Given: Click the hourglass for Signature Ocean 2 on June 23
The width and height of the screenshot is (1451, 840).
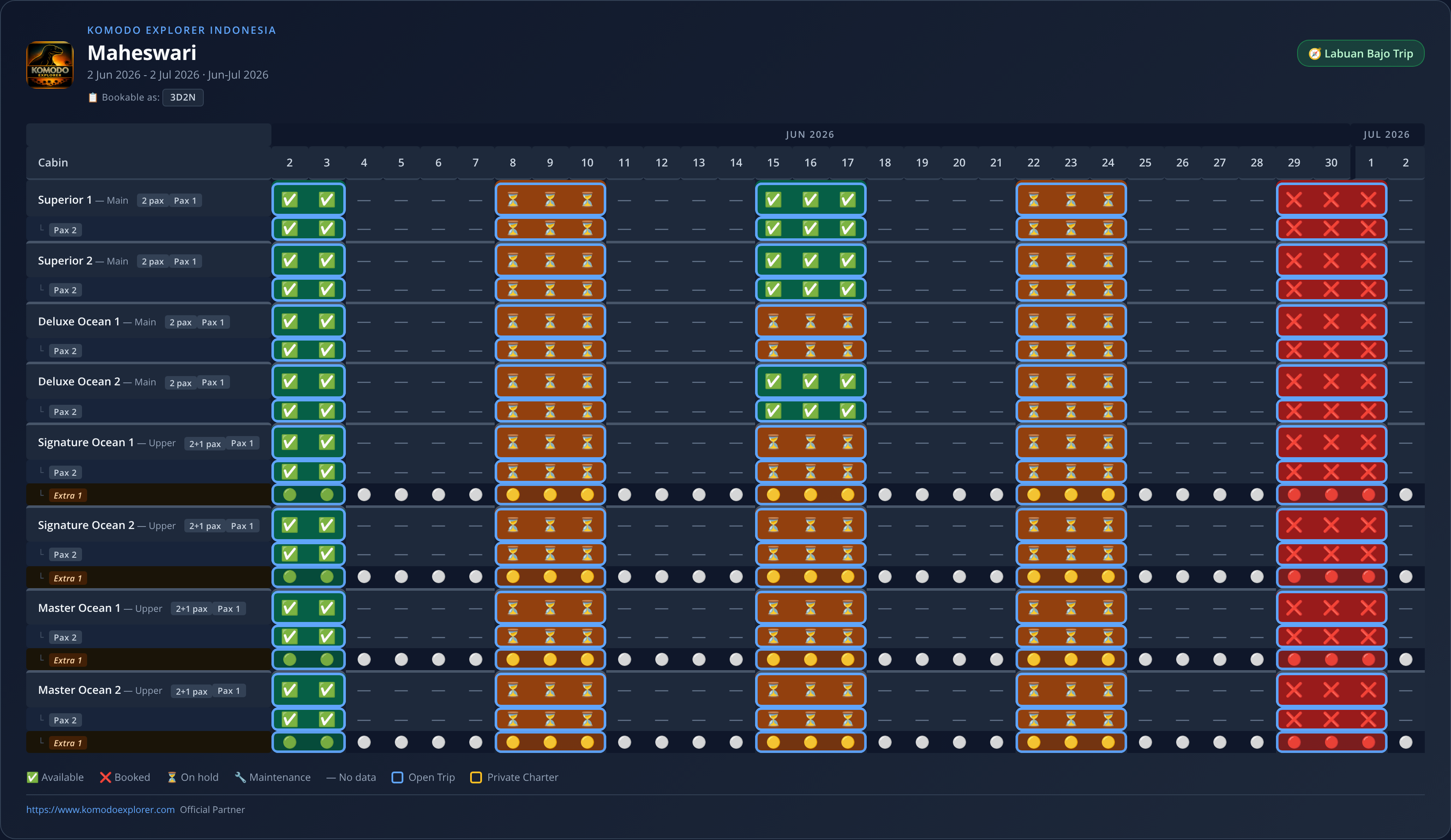Looking at the screenshot, I should click(1071, 525).
